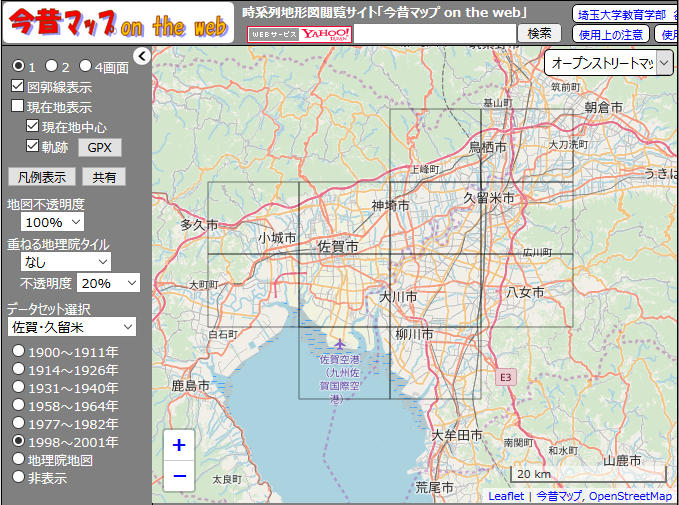Screen dimensions: 679x505
Task: Select the 1914～1926年 period radio
Action: (18, 369)
